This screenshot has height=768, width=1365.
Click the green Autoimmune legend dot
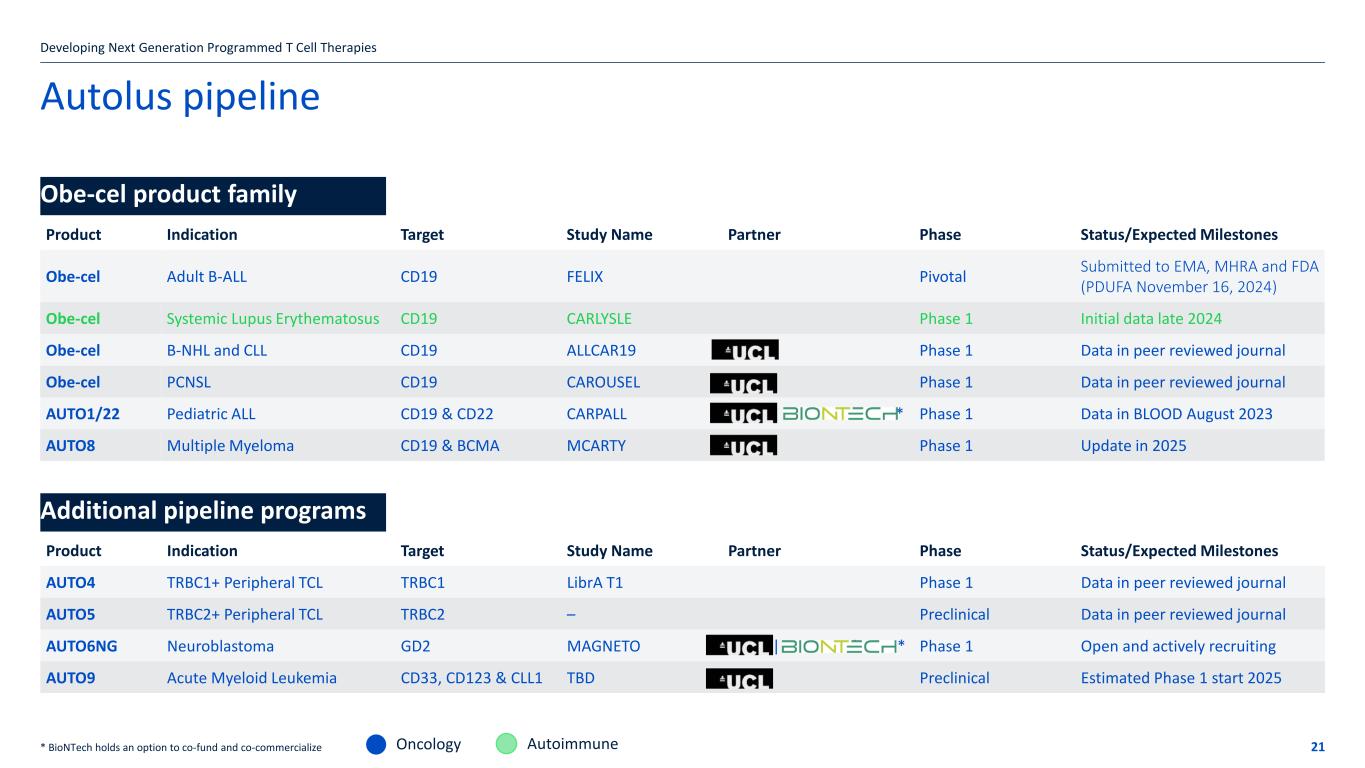click(507, 744)
